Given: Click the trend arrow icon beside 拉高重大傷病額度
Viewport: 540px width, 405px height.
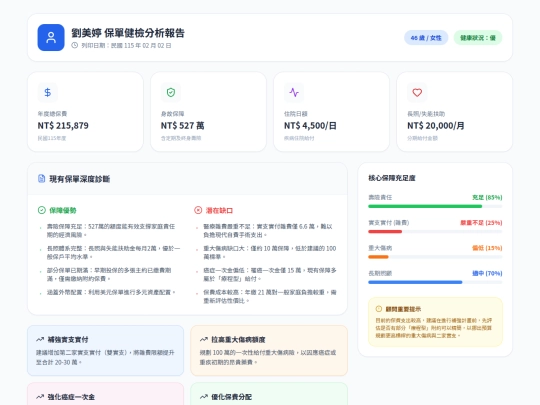Looking at the screenshot, I should click(204, 340).
